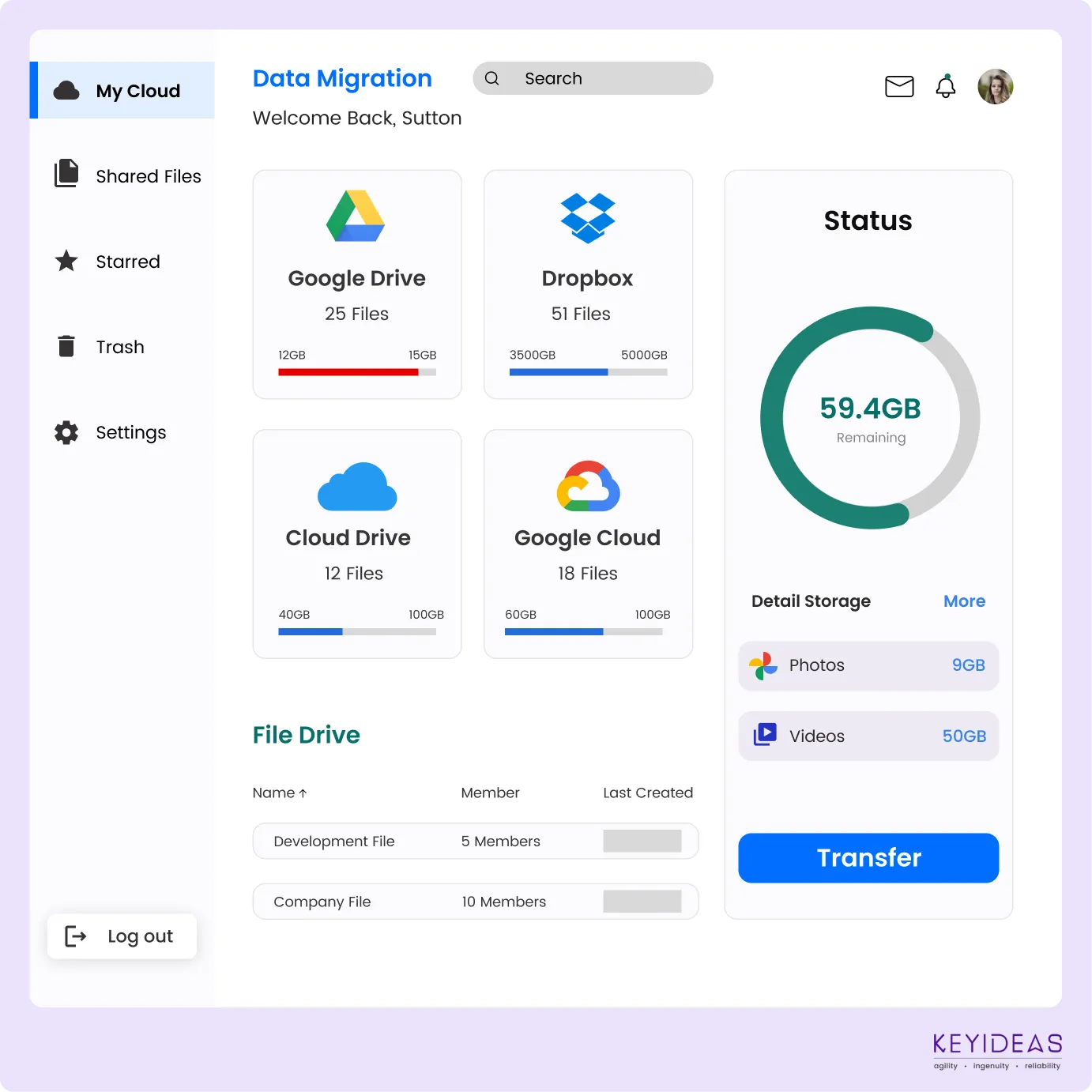Click the Google Cloud logo
Image resolution: width=1092 pixels, height=1092 pixels.
click(588, 486)
